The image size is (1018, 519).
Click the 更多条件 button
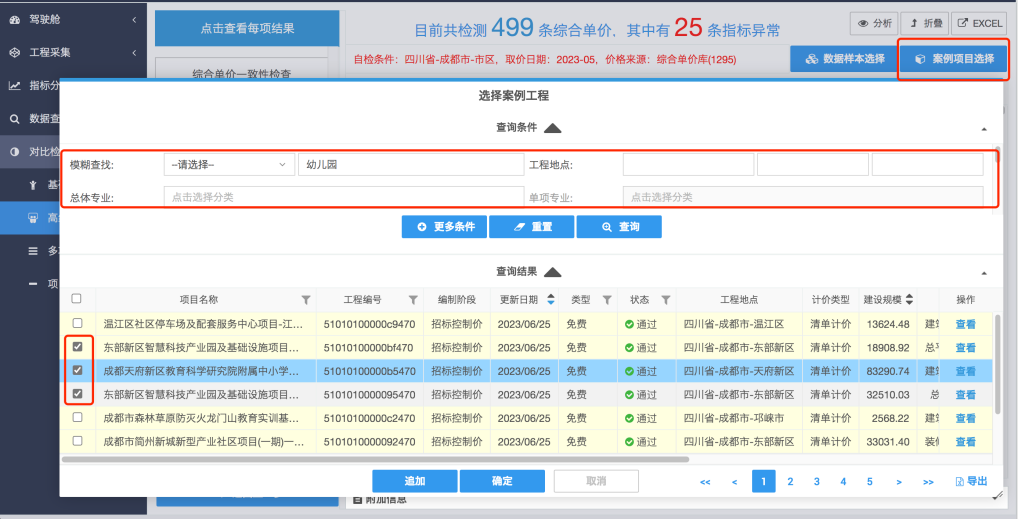click(x=444, y=227)
